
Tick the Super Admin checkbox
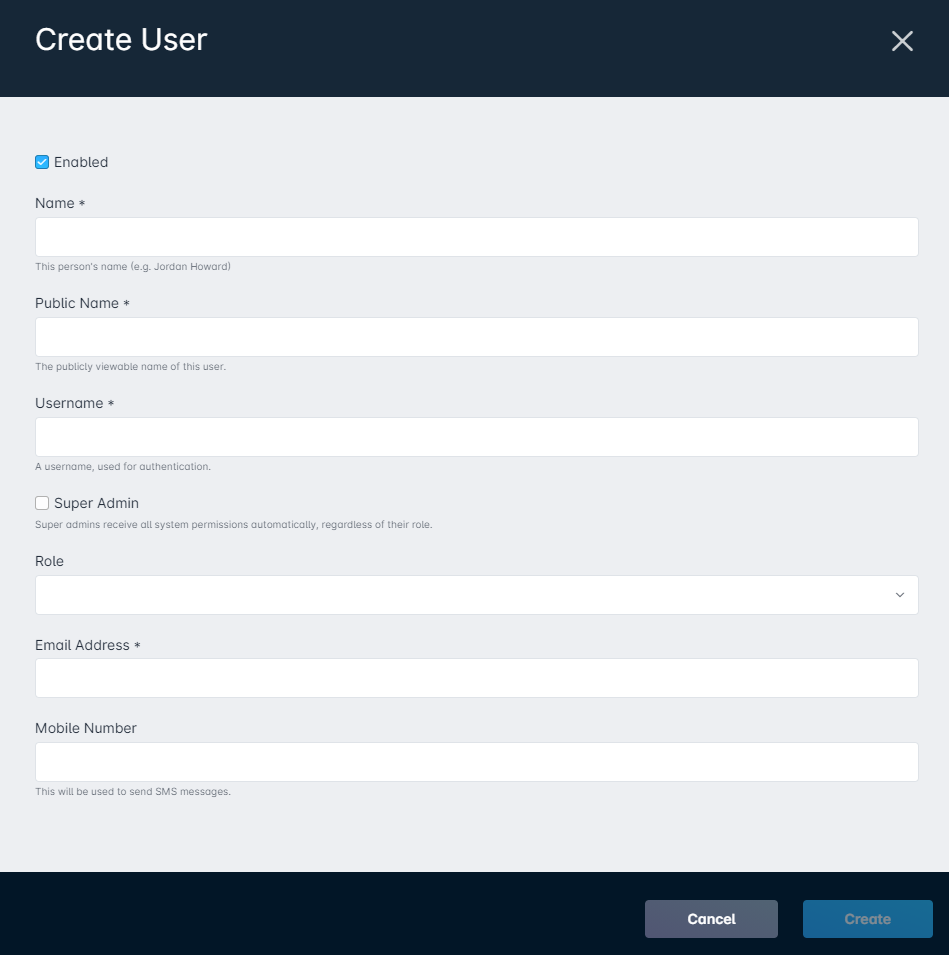42,503
